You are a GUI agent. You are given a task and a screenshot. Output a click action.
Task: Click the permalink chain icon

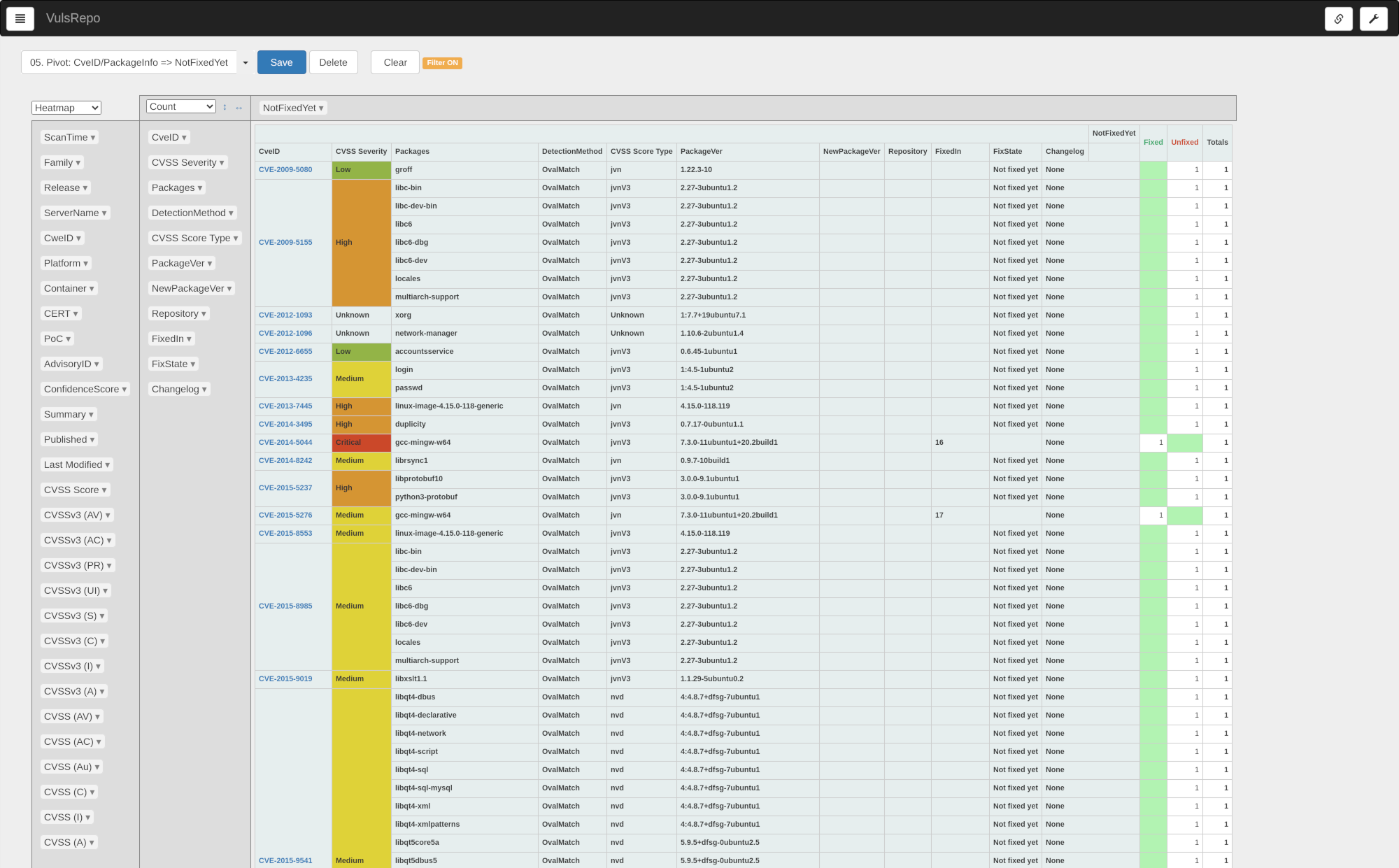tap(1338, 19)
